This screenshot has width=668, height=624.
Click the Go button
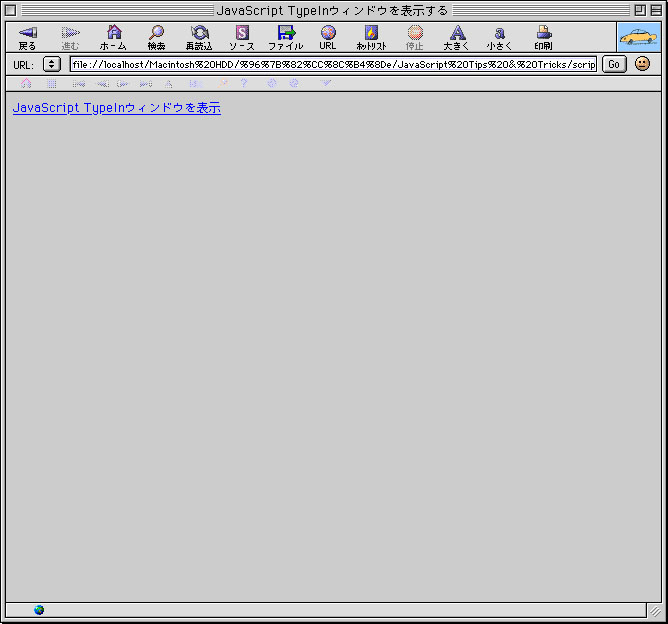pos(614,64)
